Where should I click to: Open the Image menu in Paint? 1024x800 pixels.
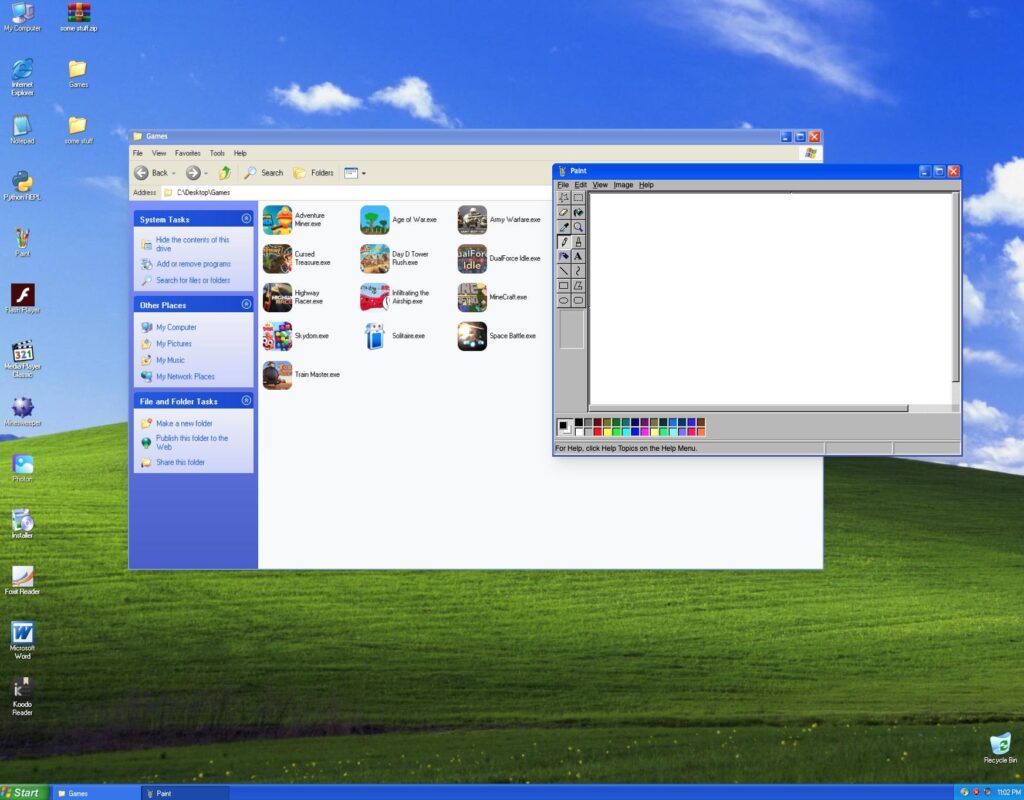click(x=623, y=185)
